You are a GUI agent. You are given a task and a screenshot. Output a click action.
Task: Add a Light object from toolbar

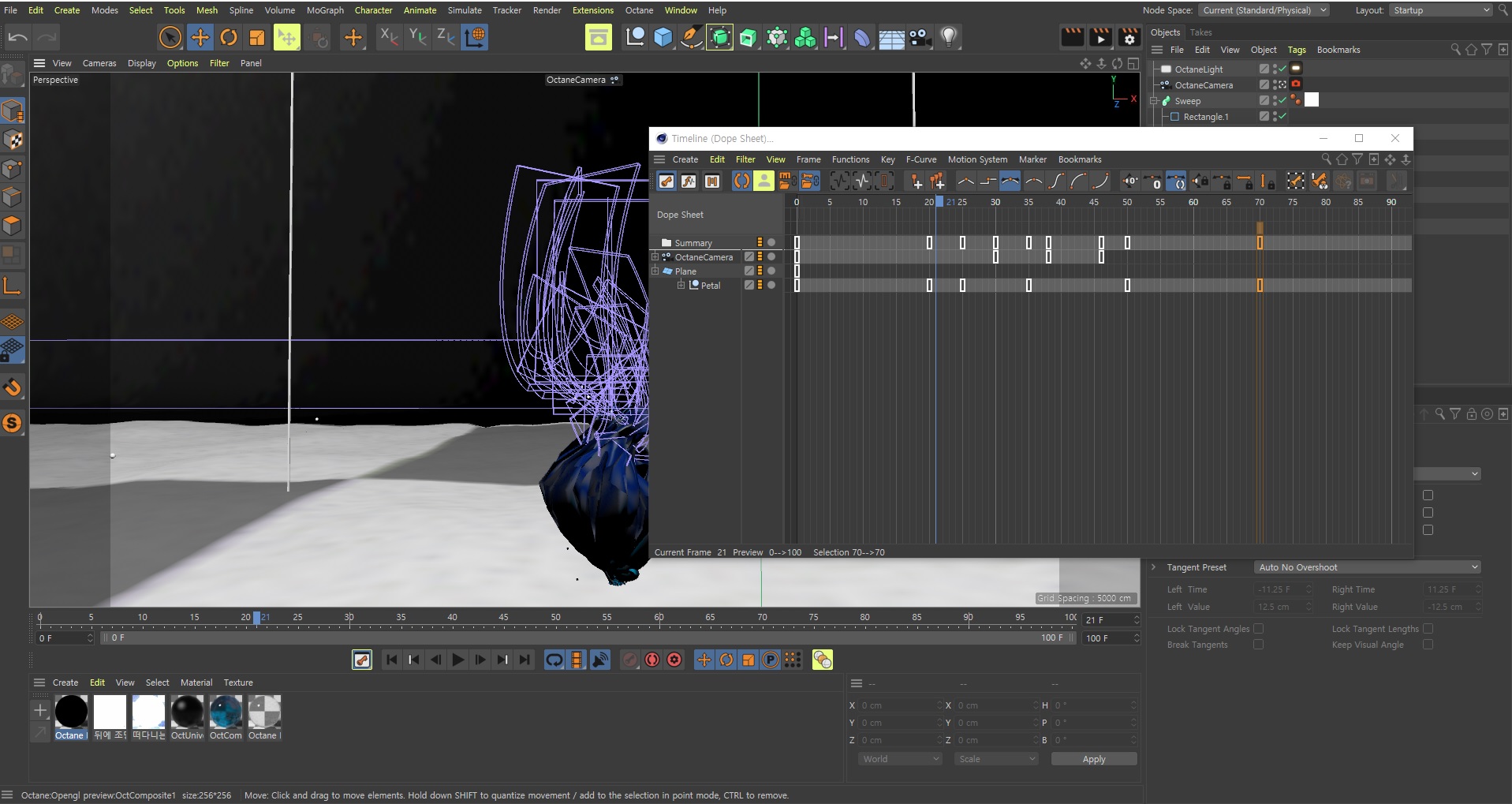click(949, 37)
